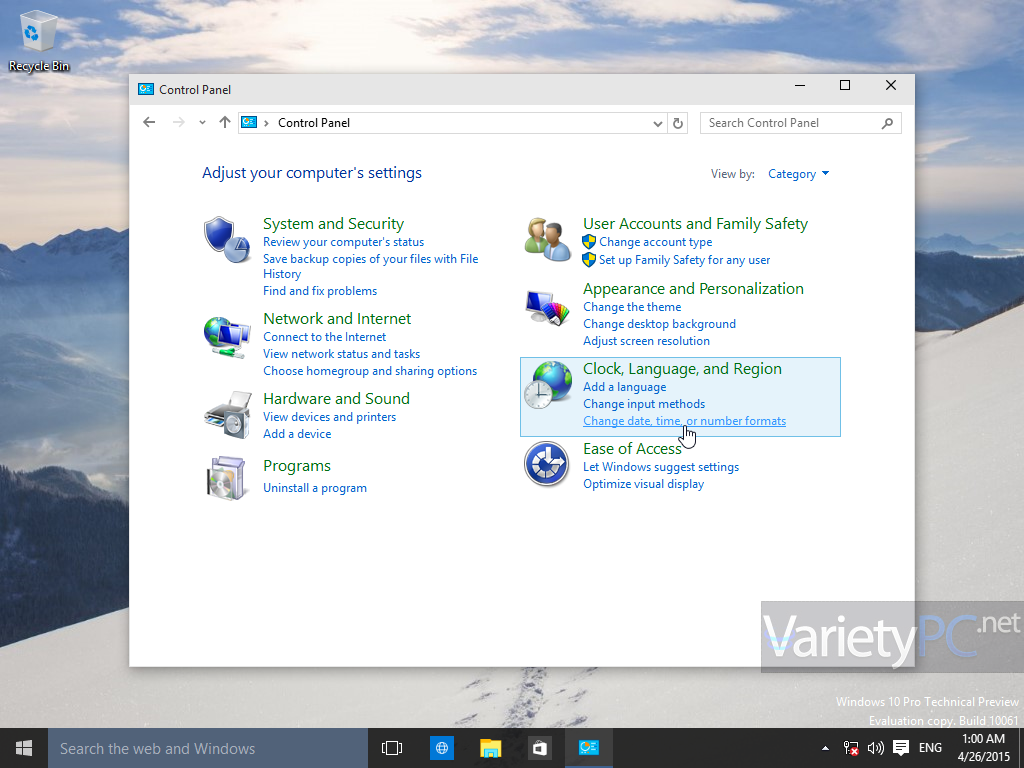Open the Start menu

coord(24,748)
